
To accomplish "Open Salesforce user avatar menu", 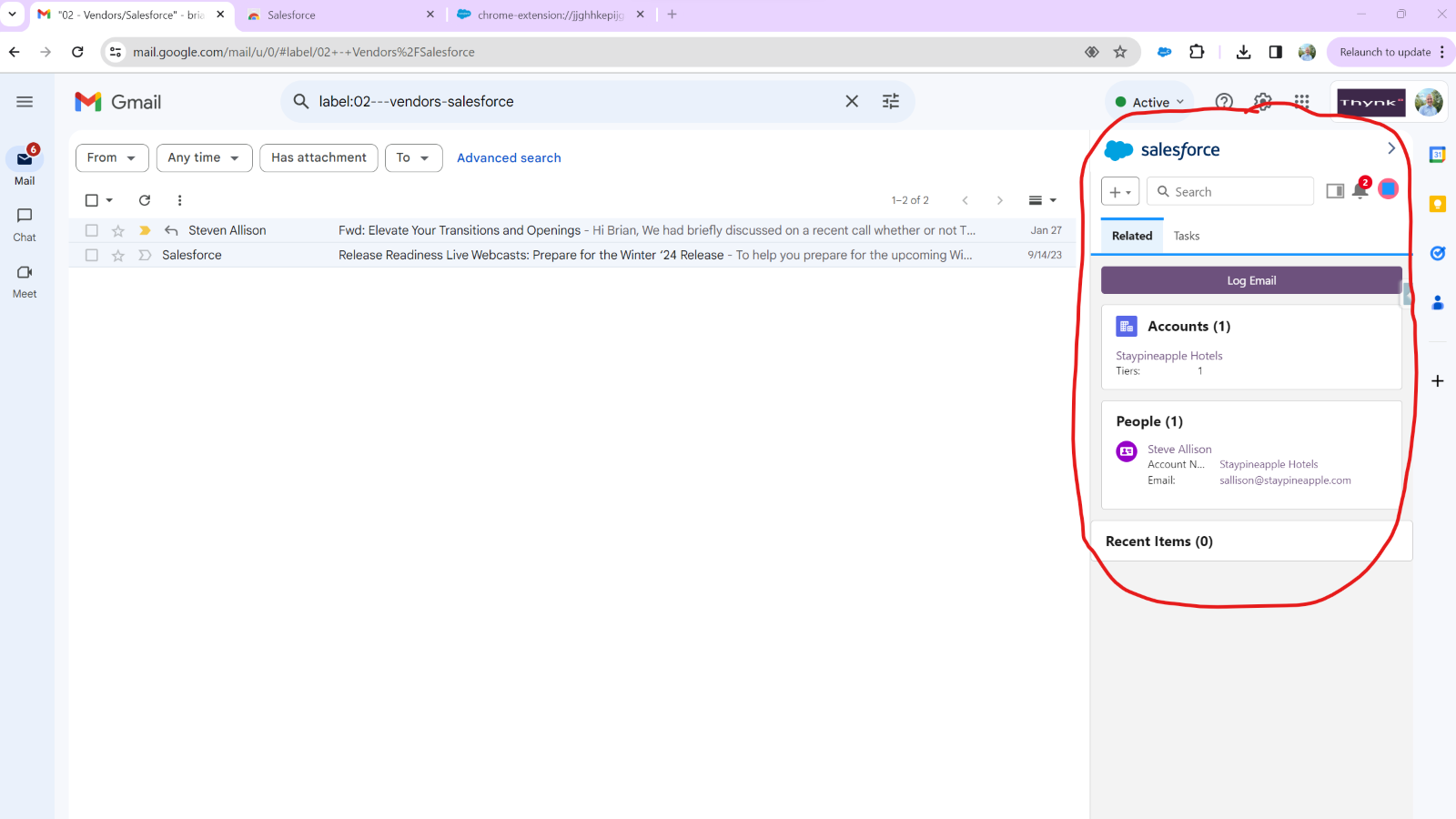I will (1388, 189).
